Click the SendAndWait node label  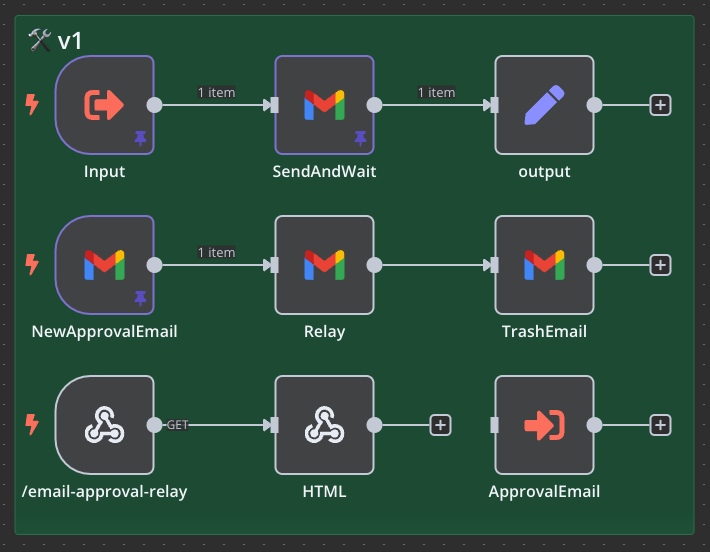tap(324, 172)
